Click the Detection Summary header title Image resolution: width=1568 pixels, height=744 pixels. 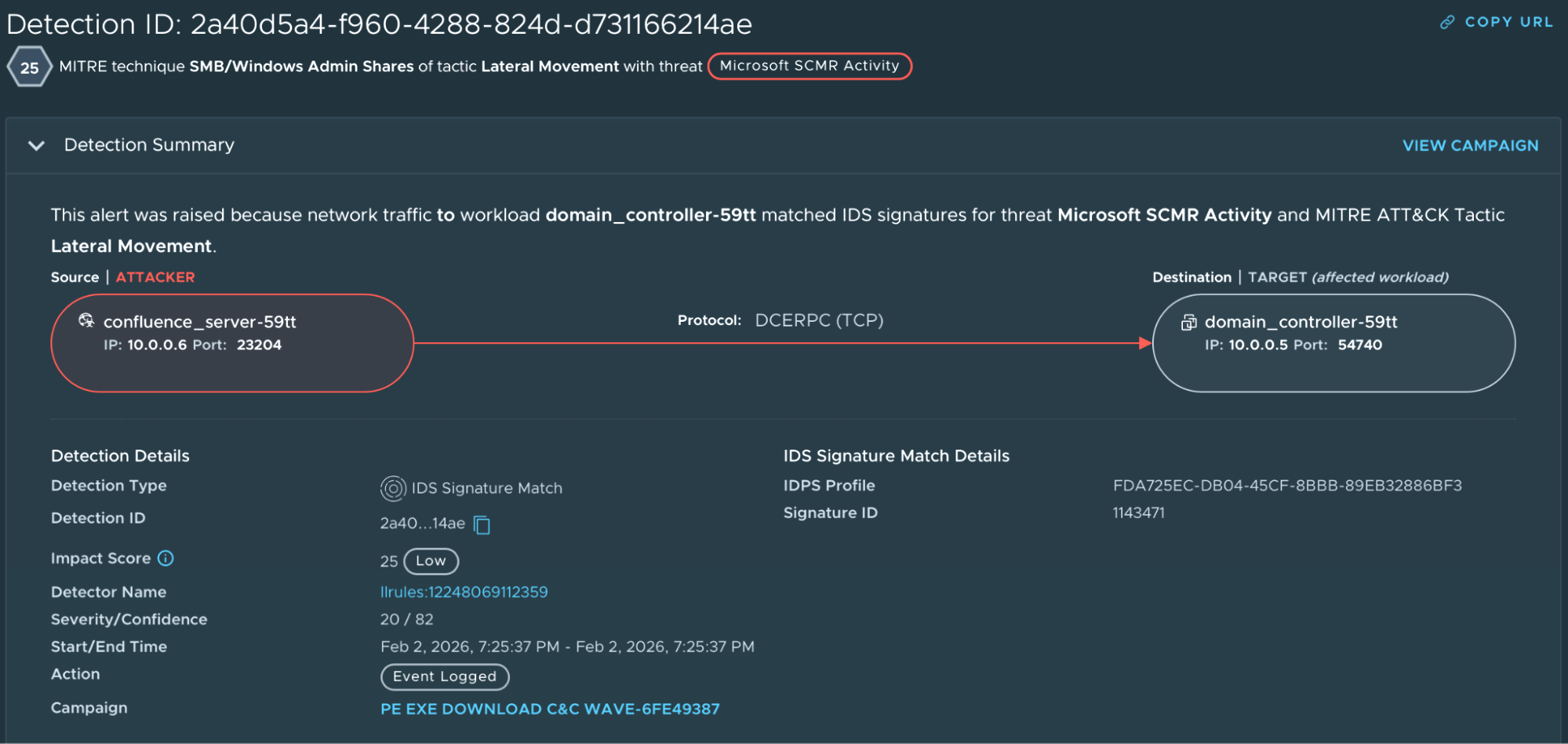pos(149,145)
